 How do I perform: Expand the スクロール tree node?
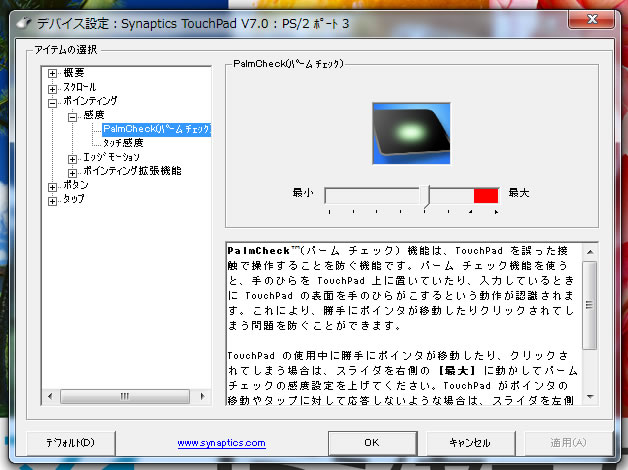coord(52,89)
